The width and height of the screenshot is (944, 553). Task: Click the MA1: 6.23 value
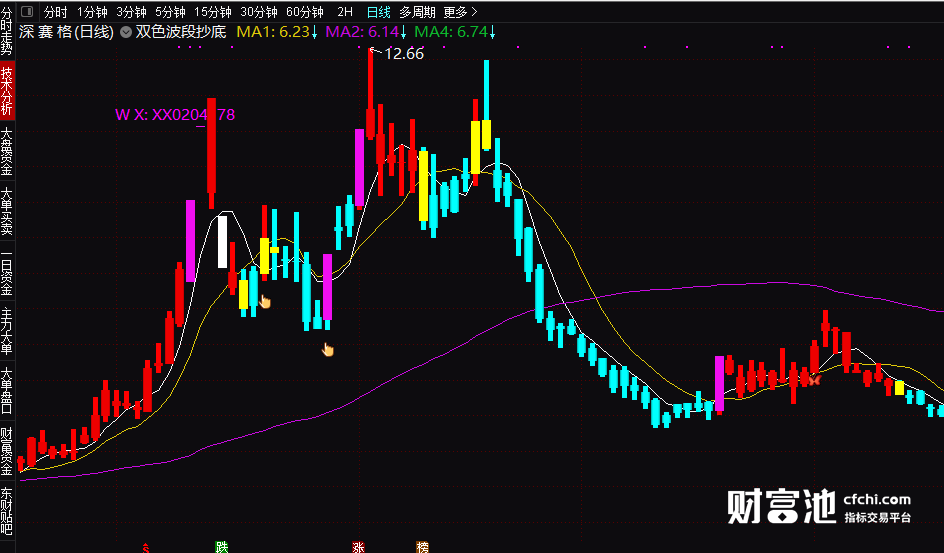277,32
